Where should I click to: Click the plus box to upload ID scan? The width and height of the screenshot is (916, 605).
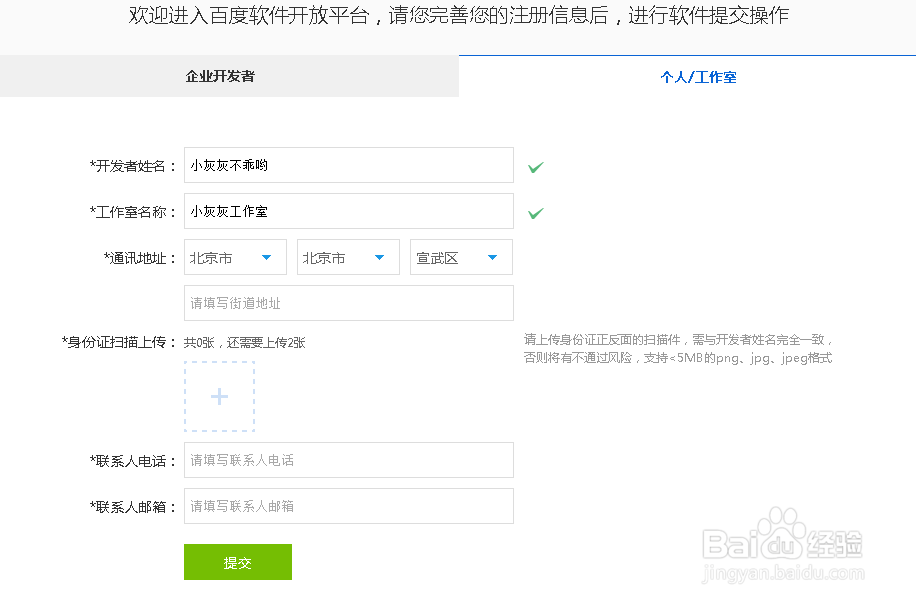tap(220, 397)
